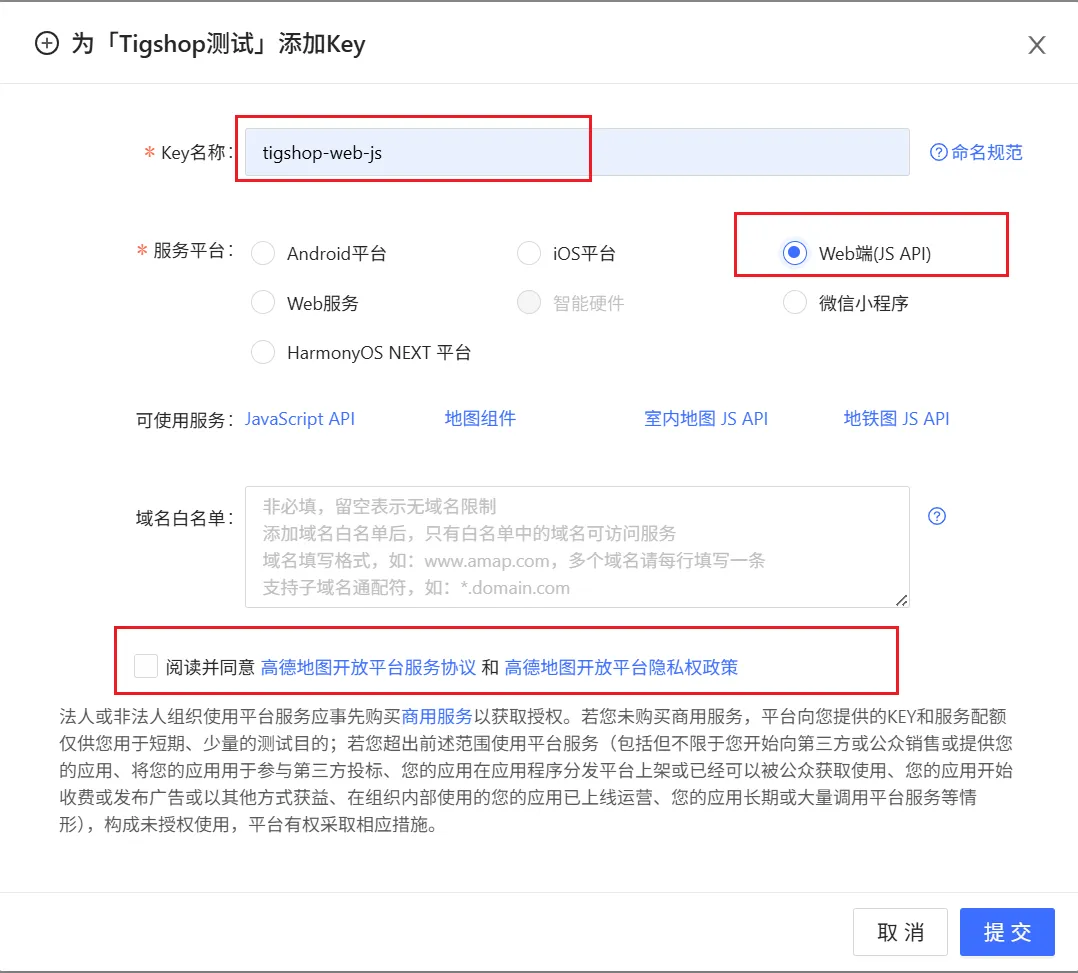1078x973 pixels.
Task: Open the 室内地图 JS API link
Action: coord(706,419)
